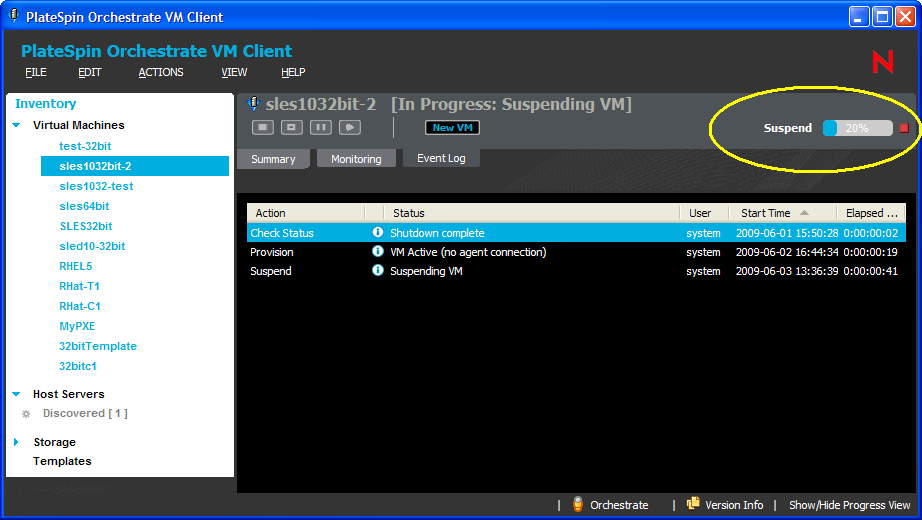Select the 'Suspending VM' status cell
Screen dimensions: 922x520
click(x=426, y=271)
